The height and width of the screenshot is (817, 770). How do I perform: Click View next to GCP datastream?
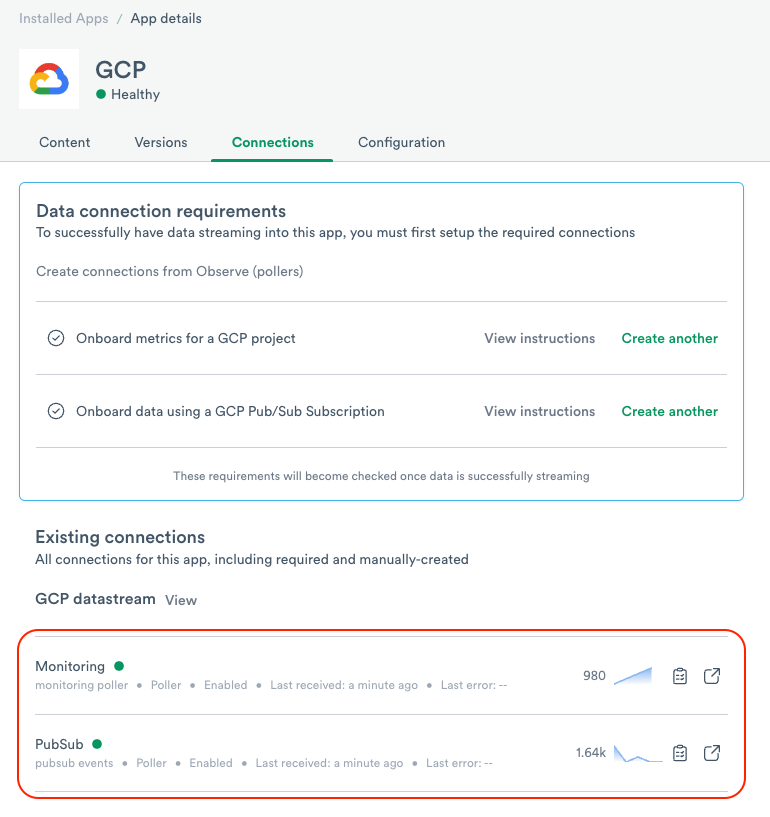[181, 600]
